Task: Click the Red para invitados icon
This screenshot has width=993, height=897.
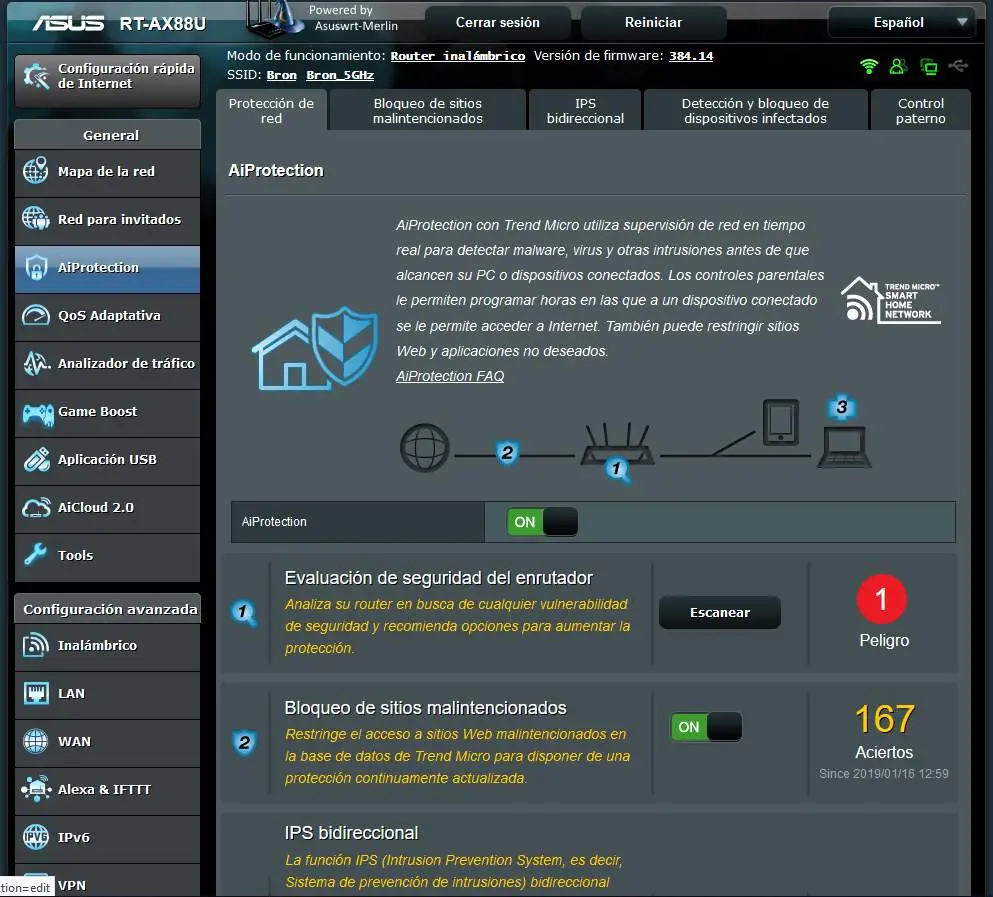Action: click(x=35, y=219)
